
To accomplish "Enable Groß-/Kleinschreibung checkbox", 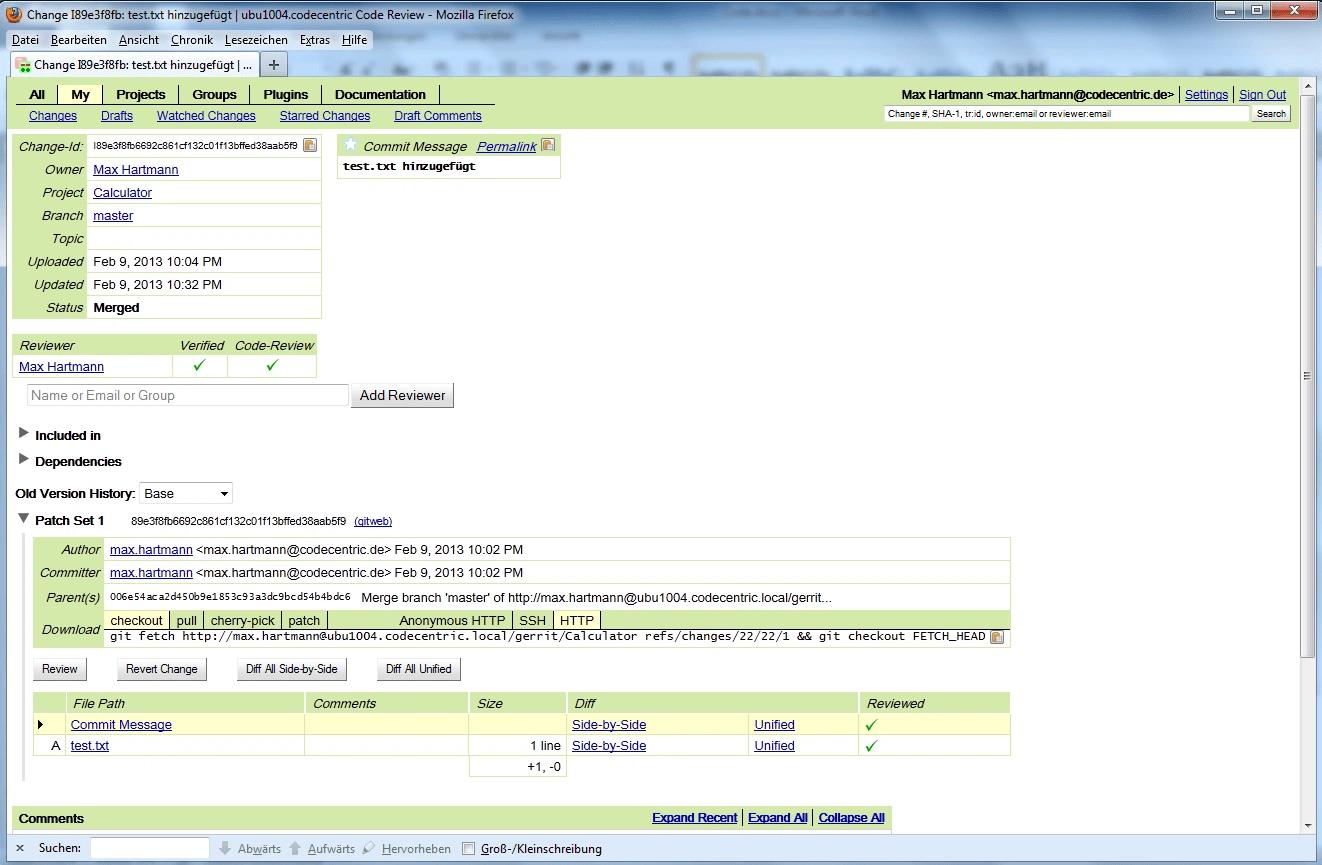I will tap(468, 849).
